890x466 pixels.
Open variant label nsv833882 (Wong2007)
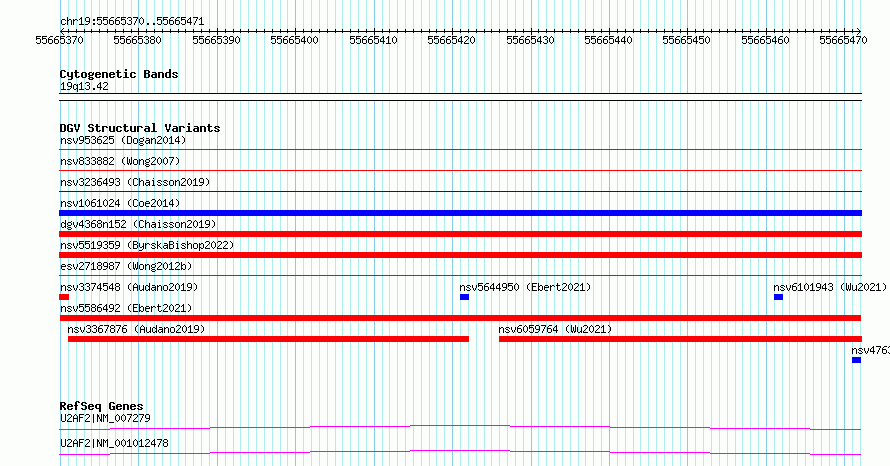120,161
